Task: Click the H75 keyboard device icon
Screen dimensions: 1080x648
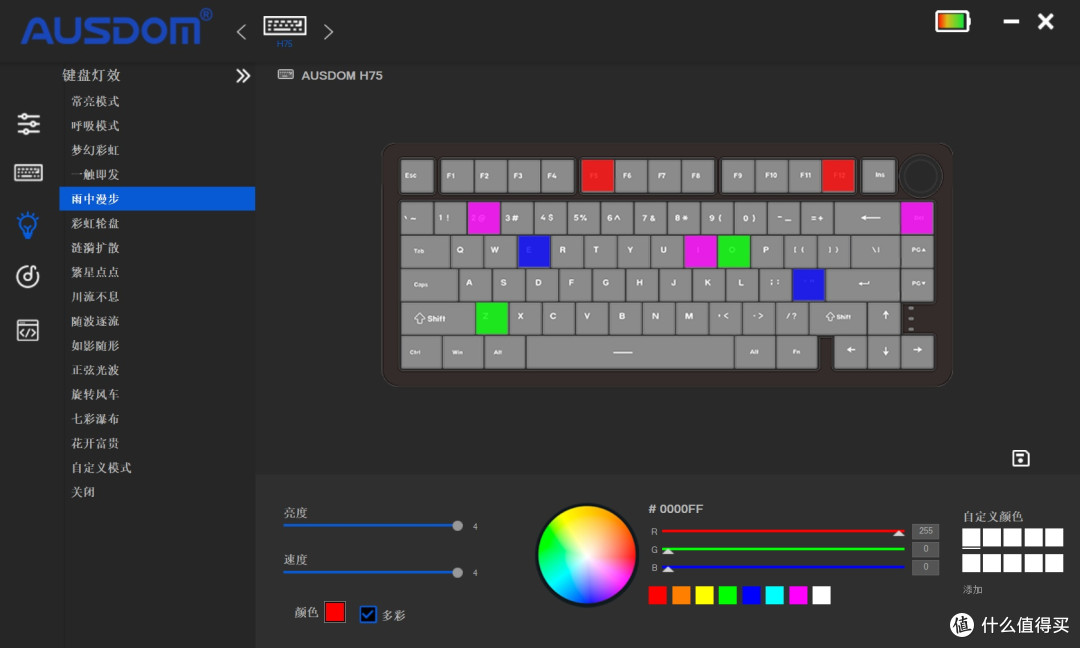Action: (284, 26)
